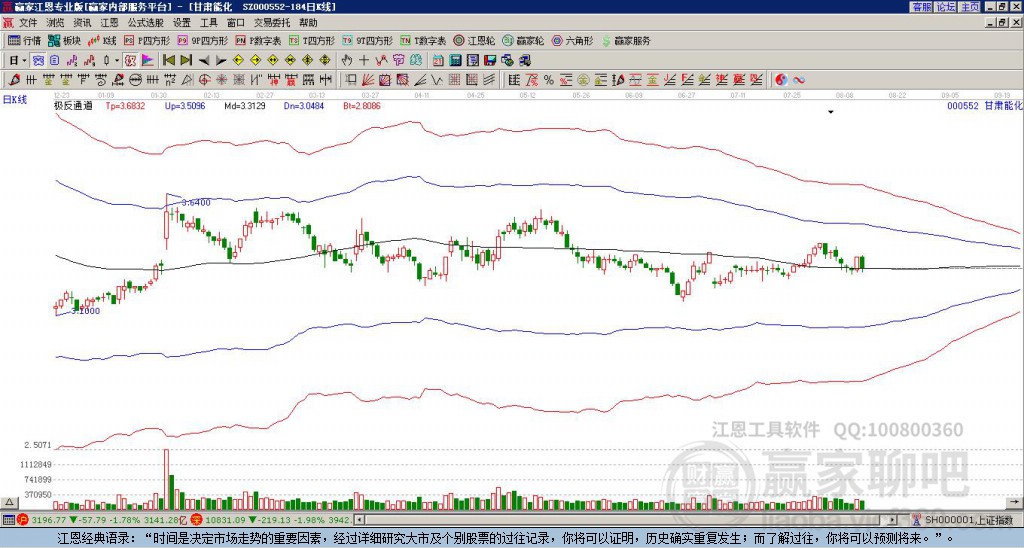
Task: Open the T数字表 tool
Action: pos(423,40)
